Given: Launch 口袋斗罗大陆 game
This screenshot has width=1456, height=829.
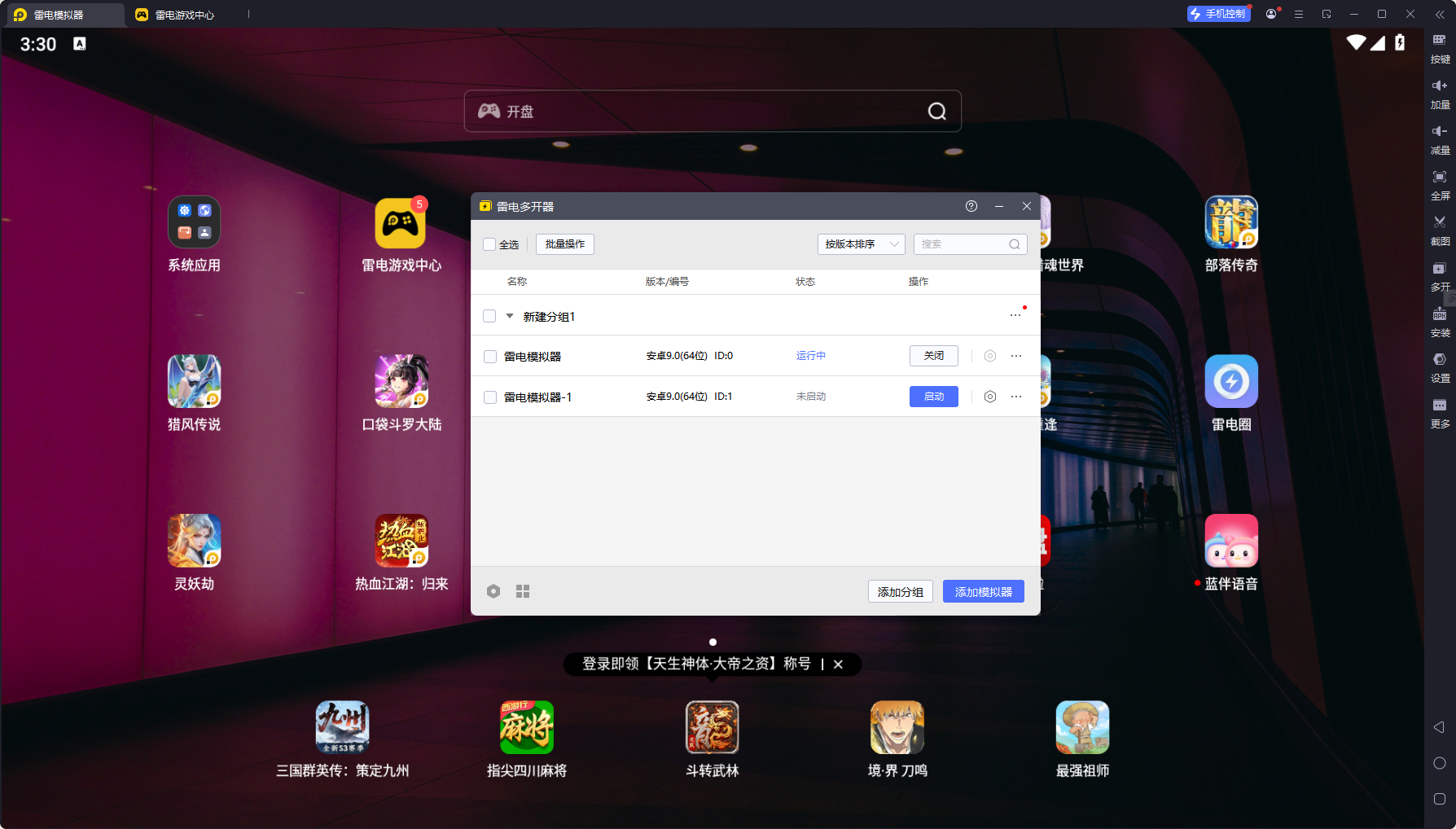Looking at the screenshot, I should [x=401, y=381].
